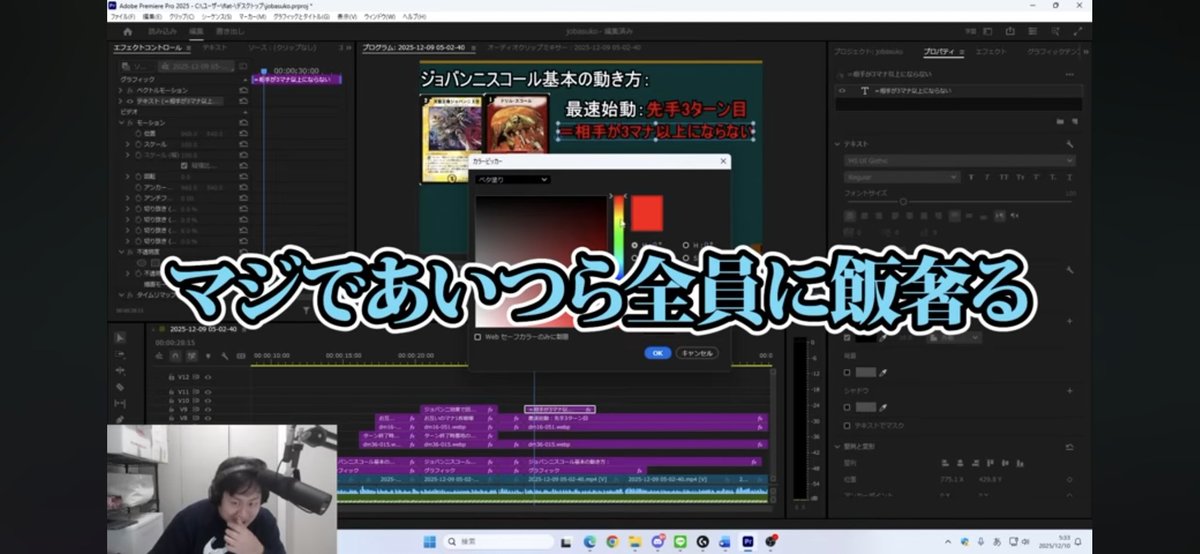Click the Add Marker icon in timeline

(x=208, y=355)
